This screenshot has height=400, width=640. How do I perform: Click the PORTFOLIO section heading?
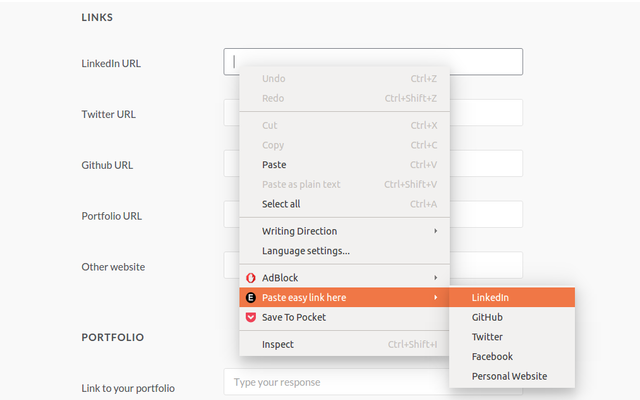tap(113, 337)
